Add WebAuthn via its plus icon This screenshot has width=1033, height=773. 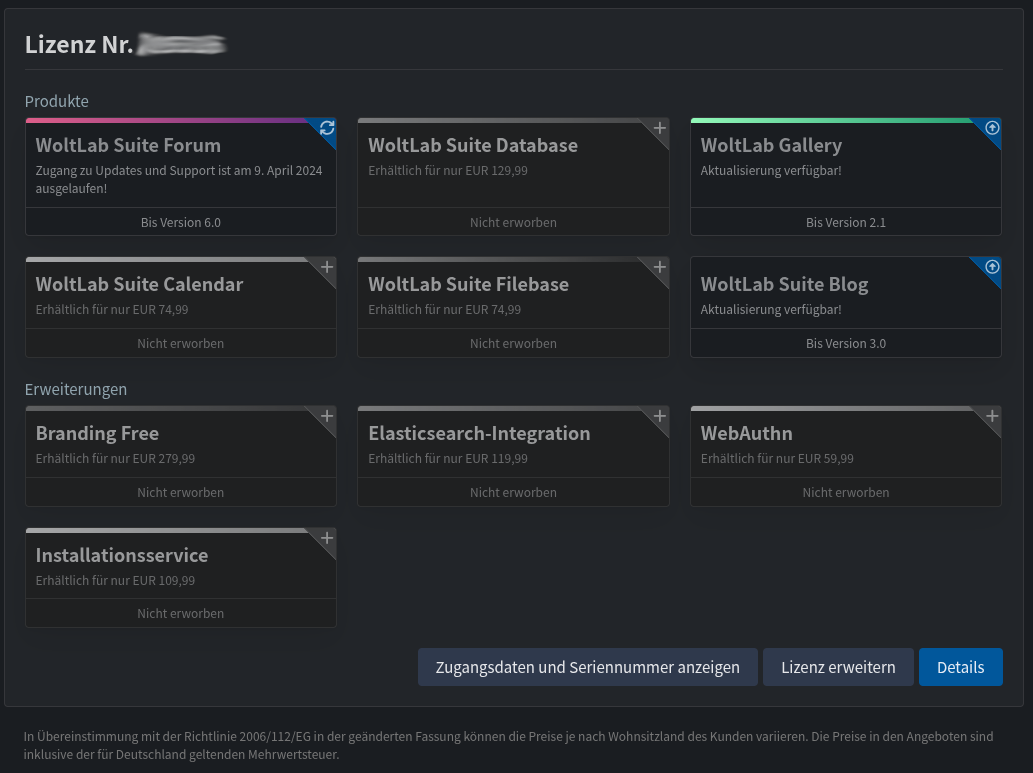(992, 416)
